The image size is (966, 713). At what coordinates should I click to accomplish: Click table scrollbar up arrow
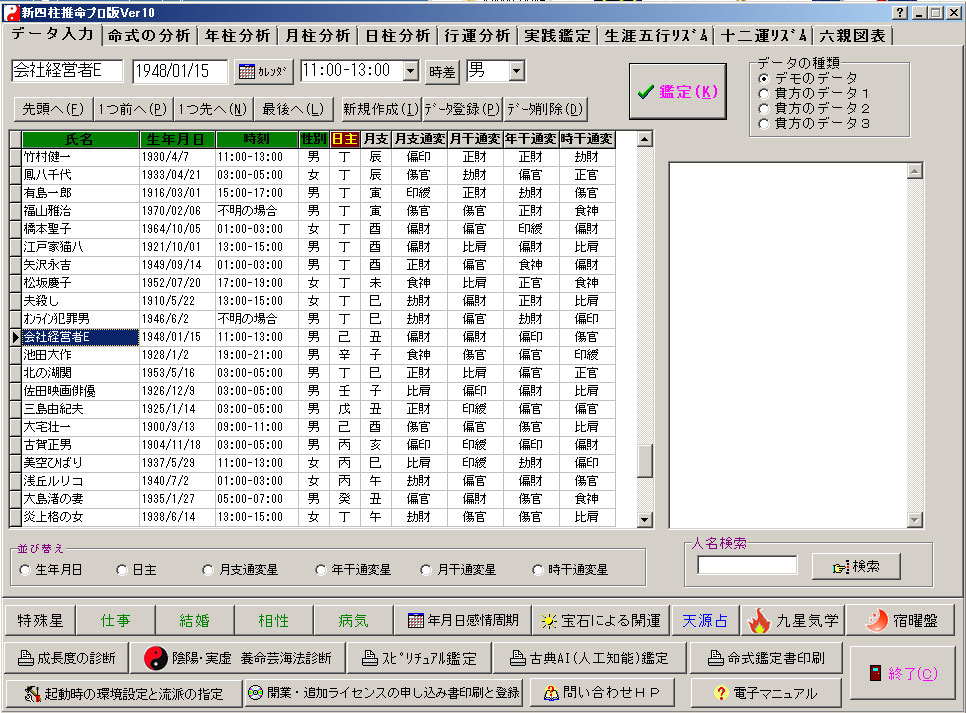click(x=644, y=139)
